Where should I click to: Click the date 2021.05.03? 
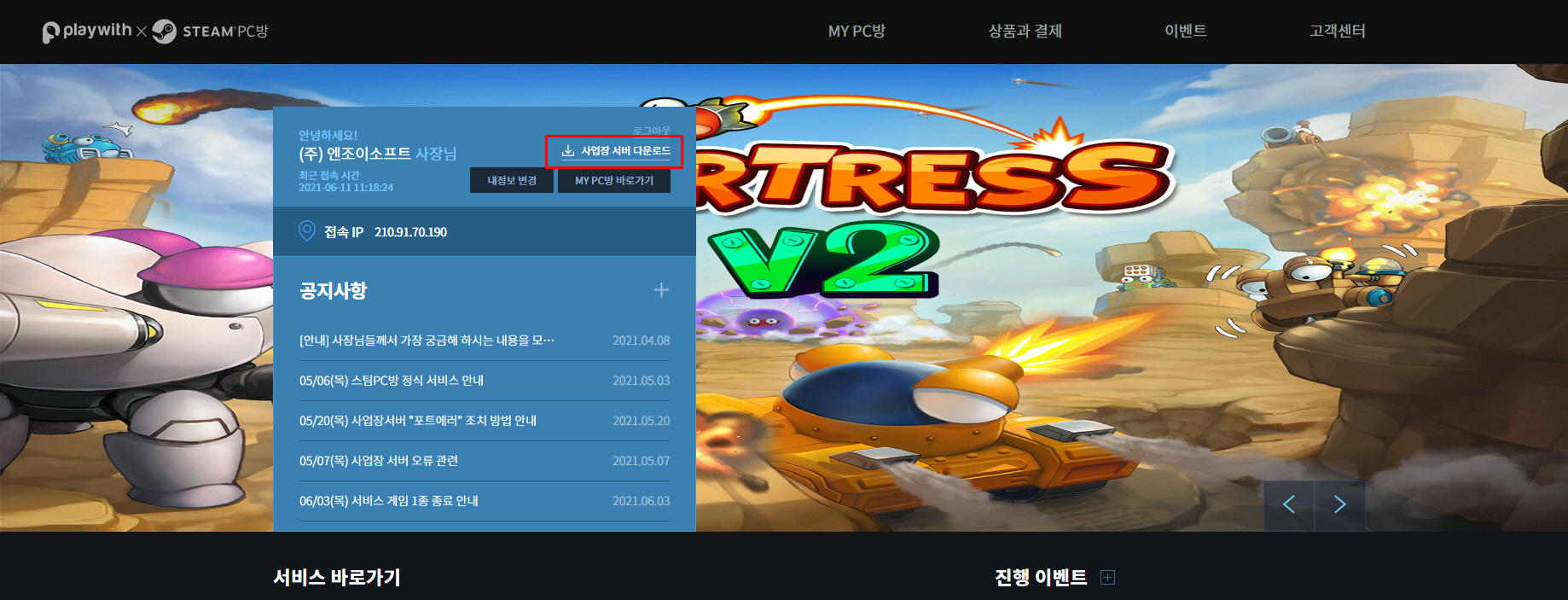[x=641, y=381]
